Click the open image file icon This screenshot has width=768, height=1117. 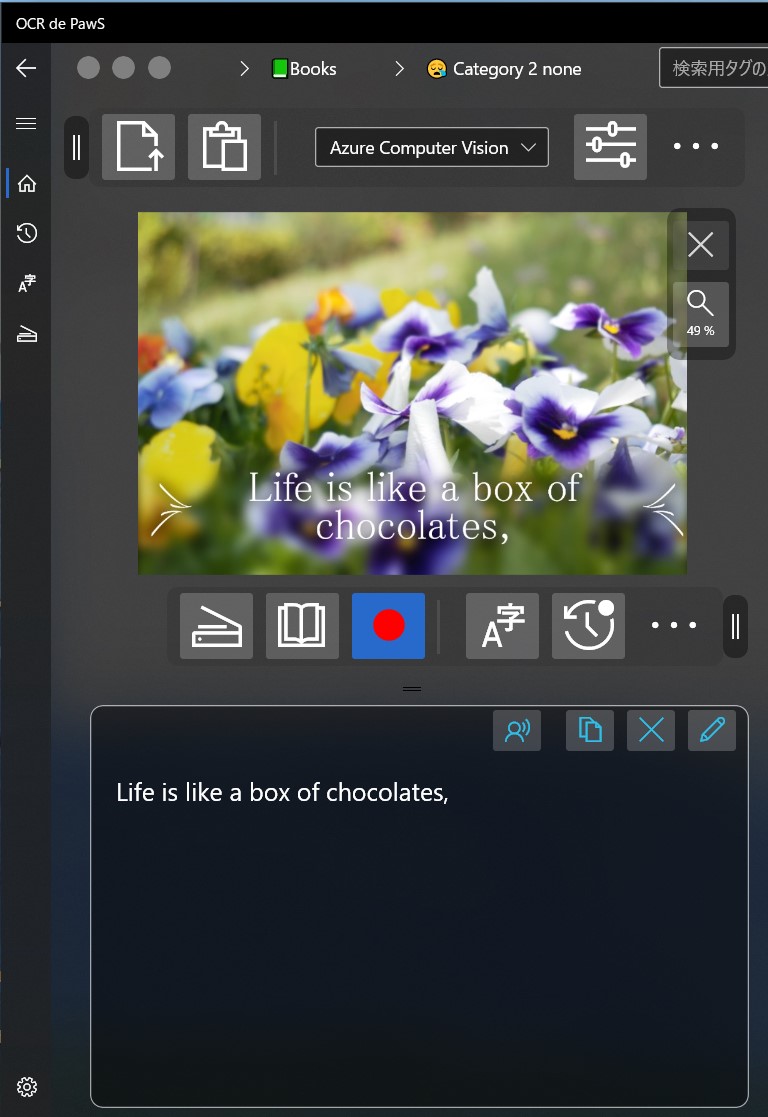[x=138, y=147]
